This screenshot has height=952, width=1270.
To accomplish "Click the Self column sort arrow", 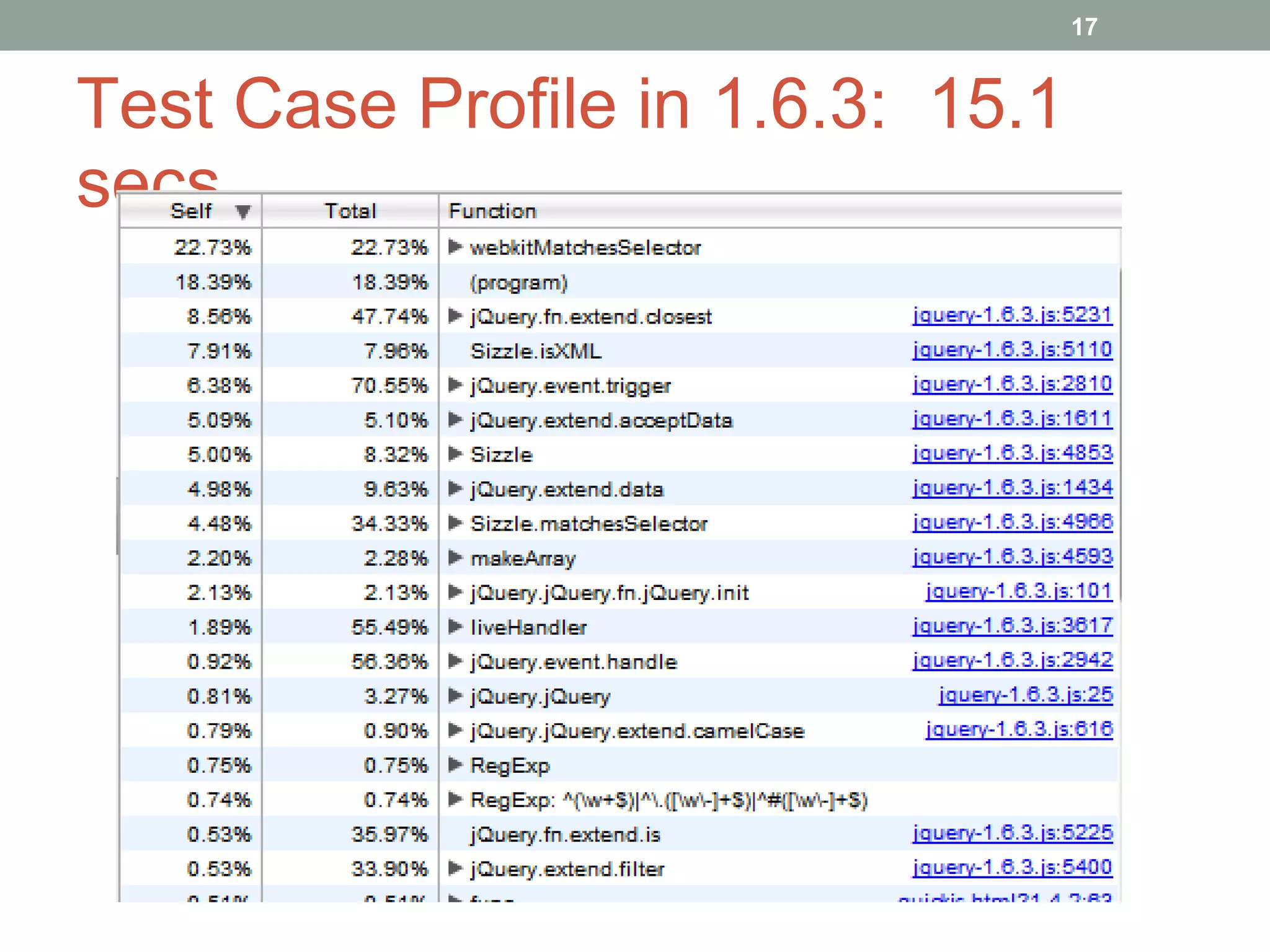I will click(243, 212).
